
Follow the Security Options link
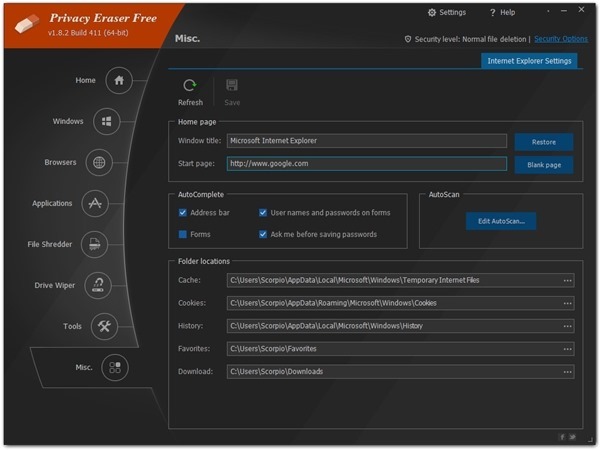pyautogui.click(x=560, y=39)
